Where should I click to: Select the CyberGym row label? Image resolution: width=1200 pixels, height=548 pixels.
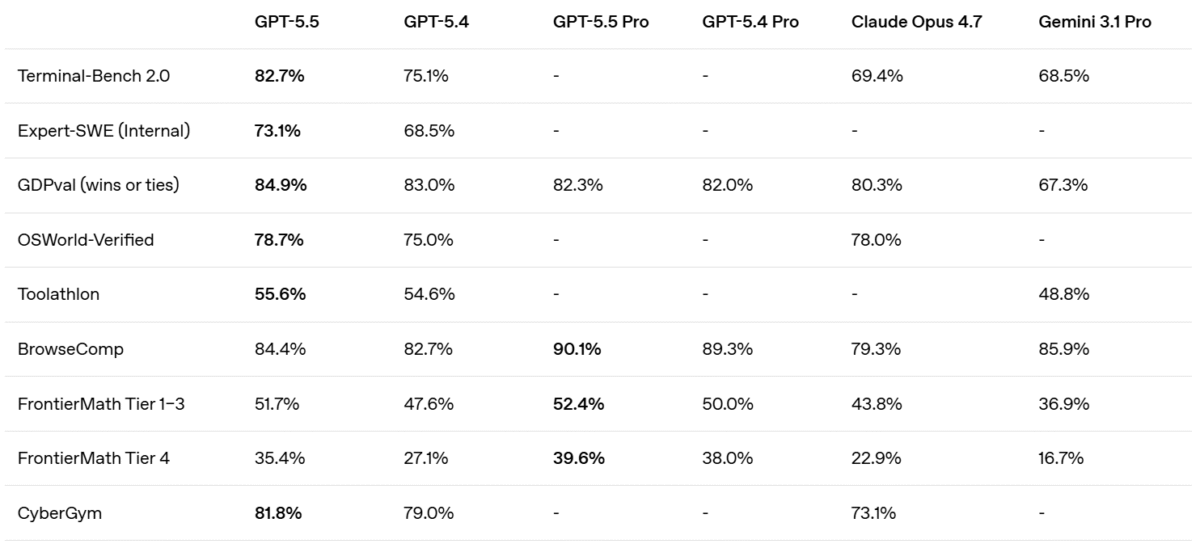pos(60,513)
